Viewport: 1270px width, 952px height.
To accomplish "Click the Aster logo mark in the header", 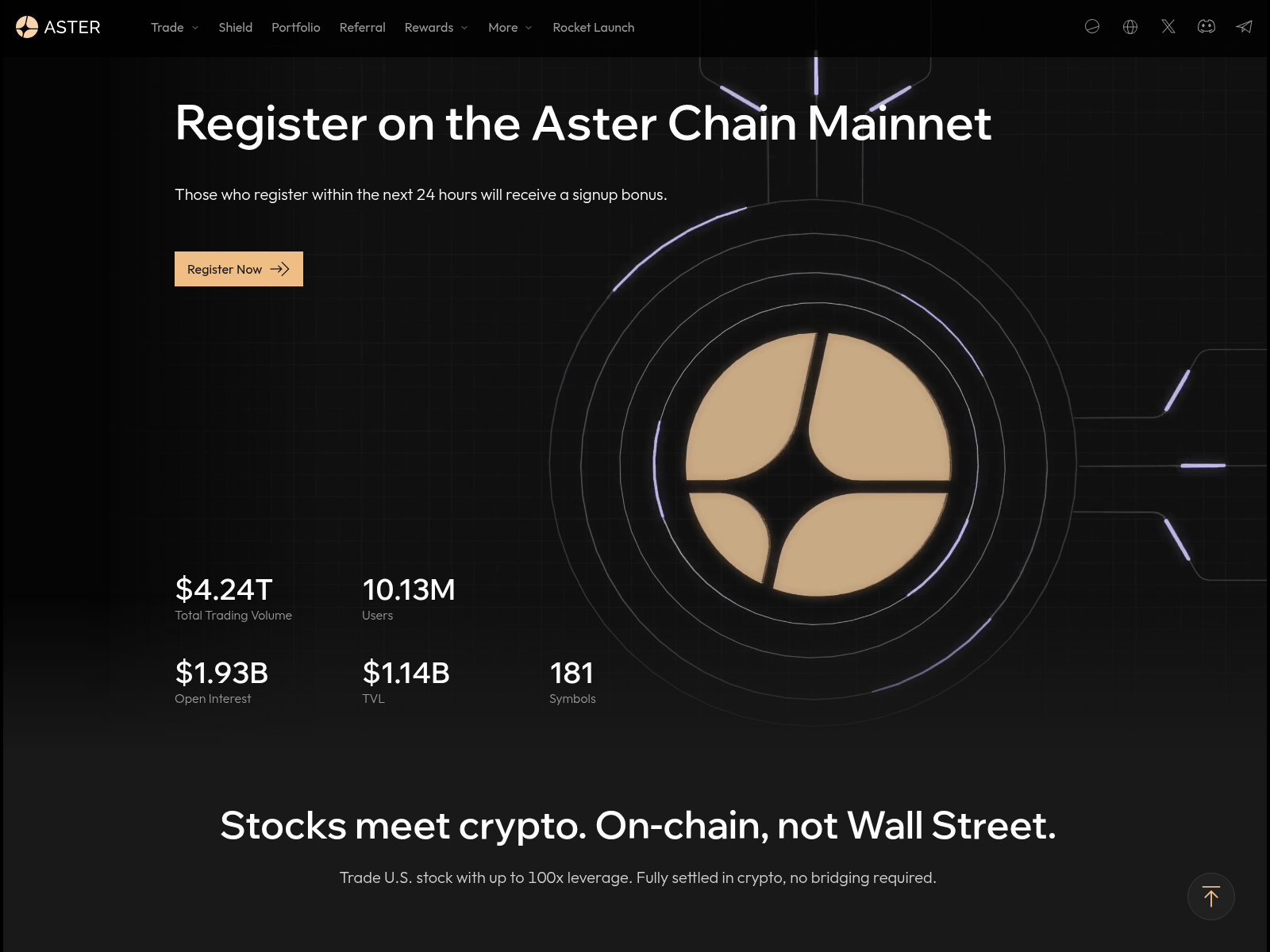I will click(x=25, y=27).
